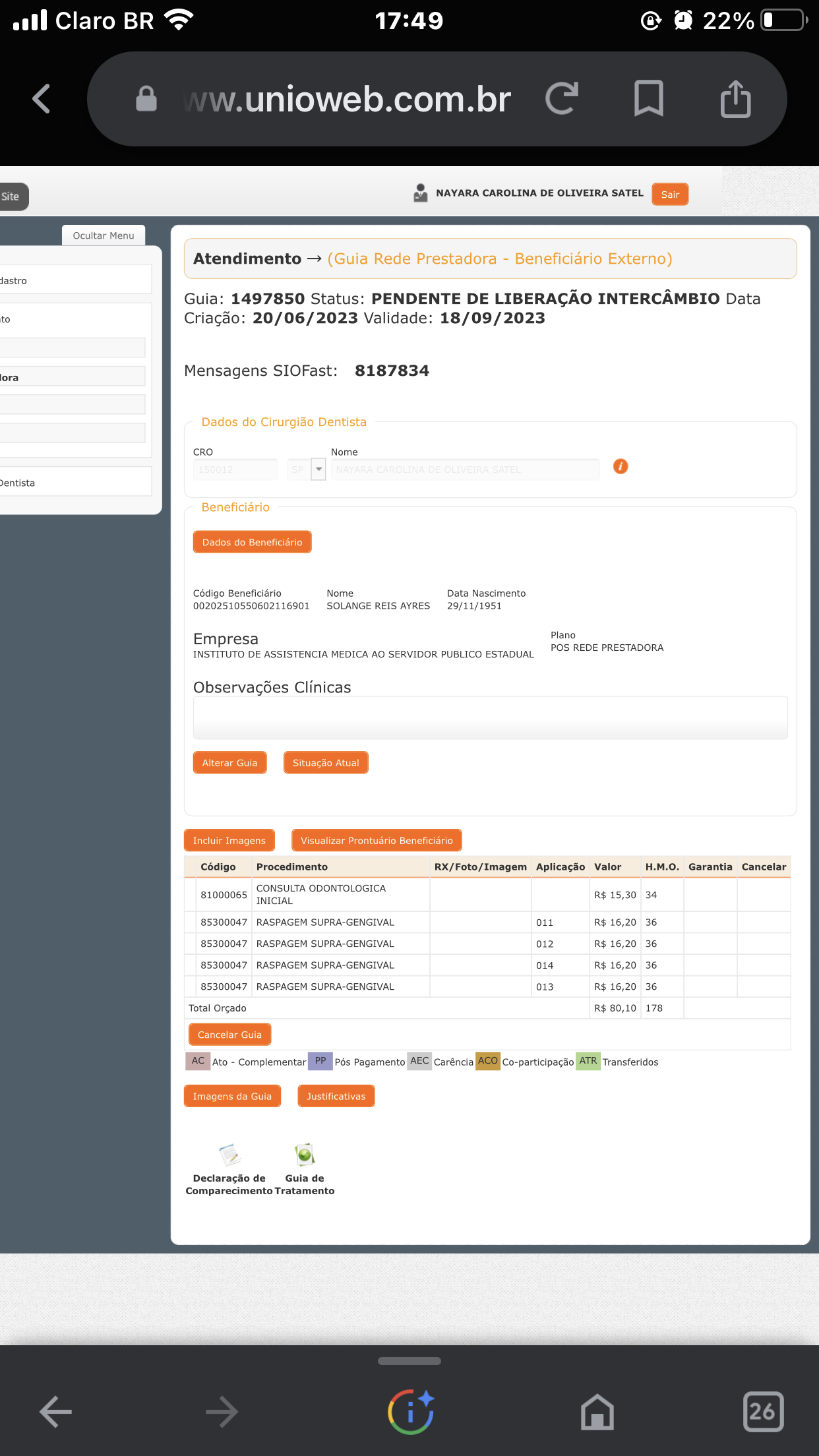Open the 26 tabs switcher icon
819x1456 pixels.
763,1412
